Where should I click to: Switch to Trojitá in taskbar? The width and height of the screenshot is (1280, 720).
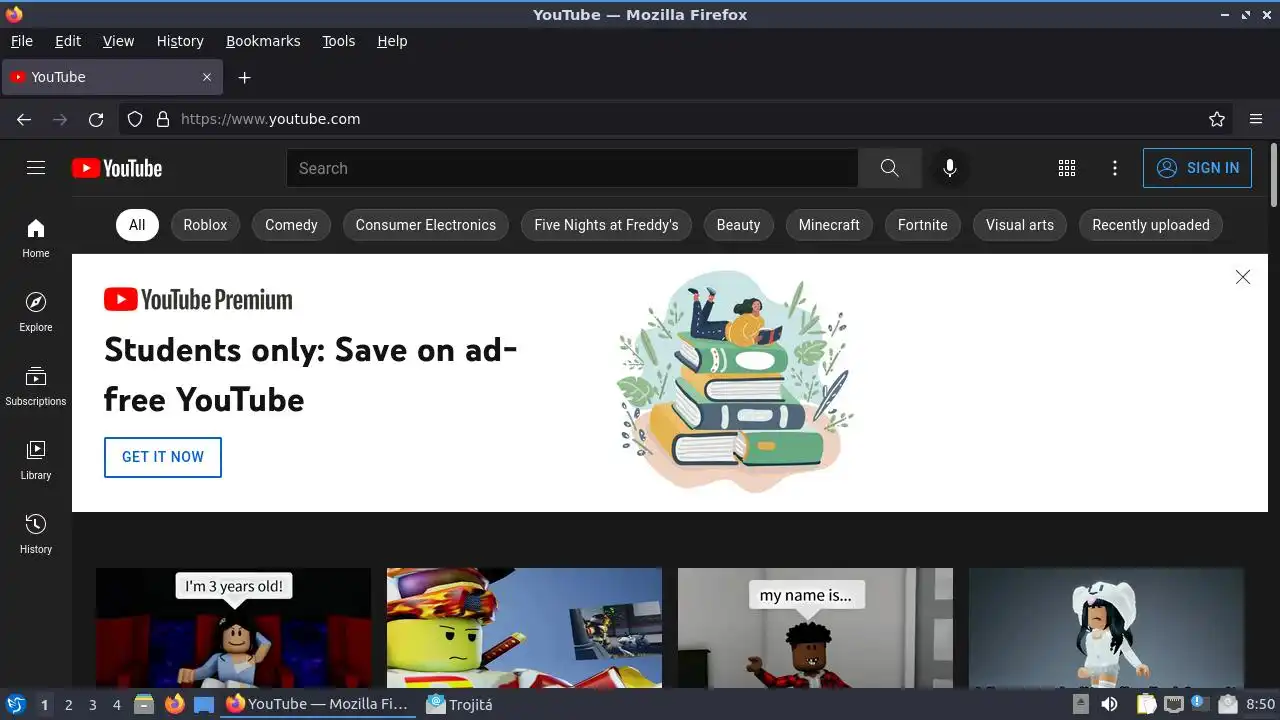[460, 704]
